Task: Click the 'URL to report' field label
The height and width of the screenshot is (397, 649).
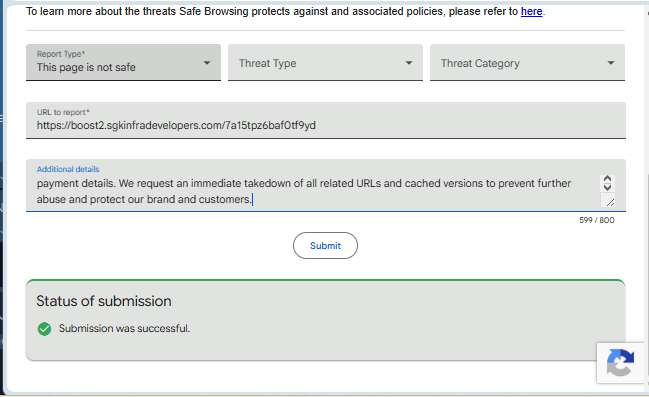Action: (x=63, y=112)
